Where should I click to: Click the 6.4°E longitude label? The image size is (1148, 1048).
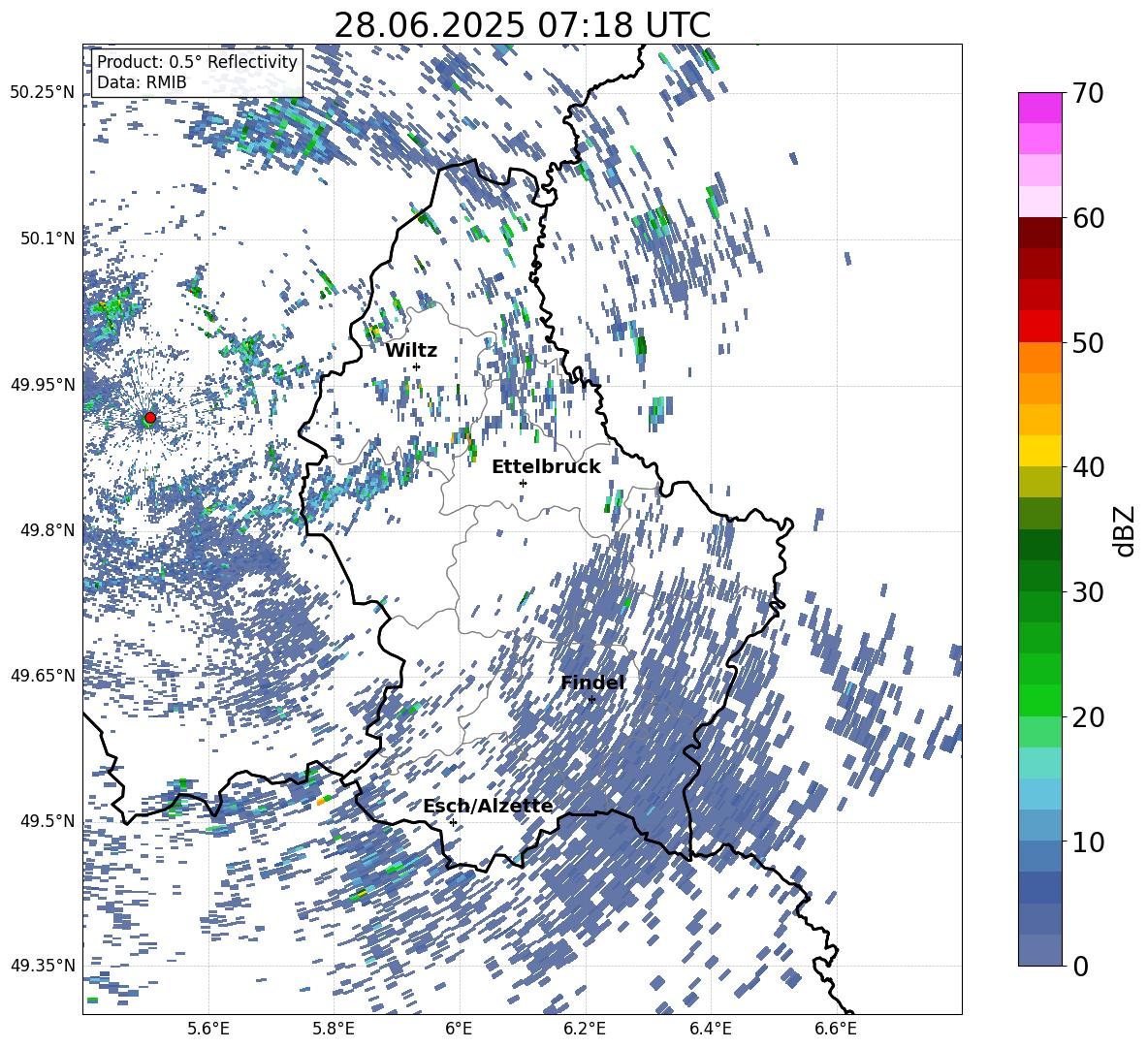pyautogui.click(x=710, y=1029)
